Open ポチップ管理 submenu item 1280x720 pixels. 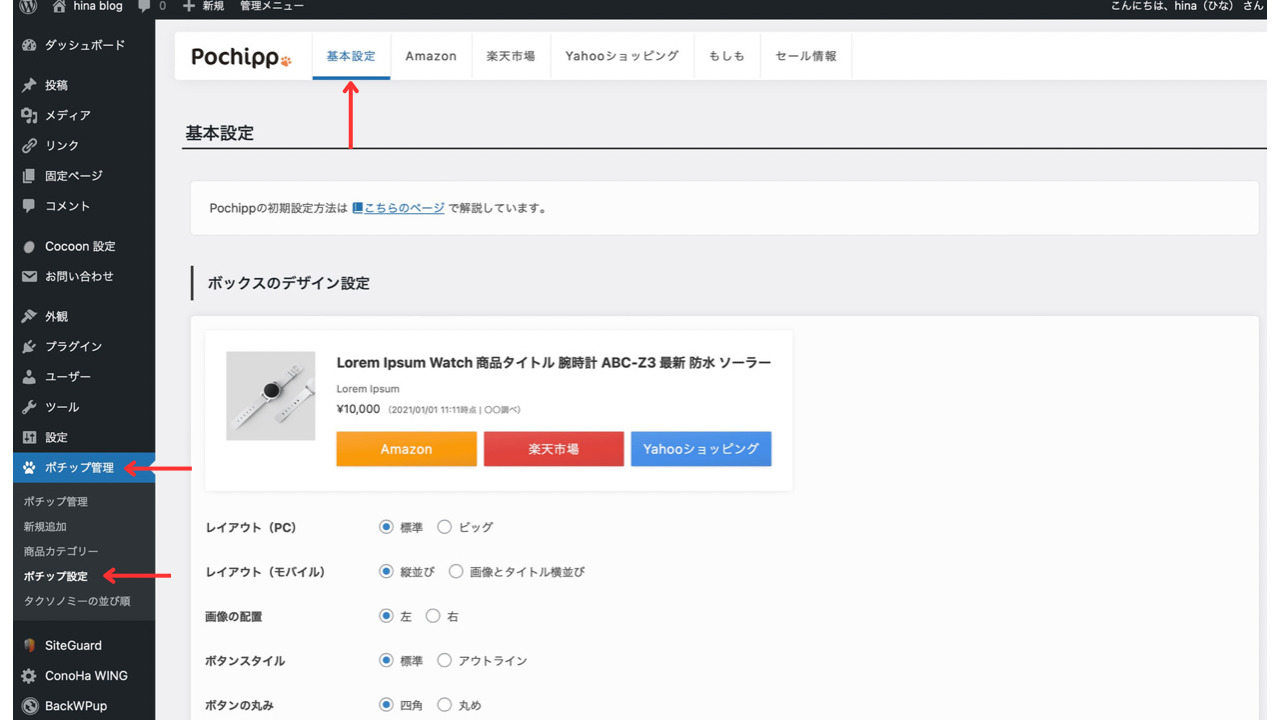point(56,501)
